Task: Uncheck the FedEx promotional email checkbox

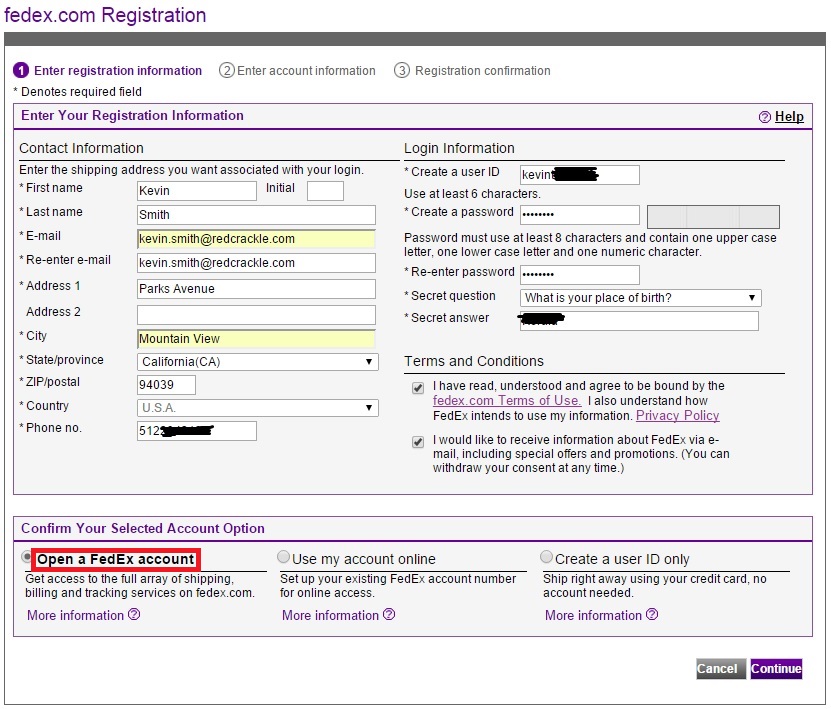Action: tap(418, 441)
